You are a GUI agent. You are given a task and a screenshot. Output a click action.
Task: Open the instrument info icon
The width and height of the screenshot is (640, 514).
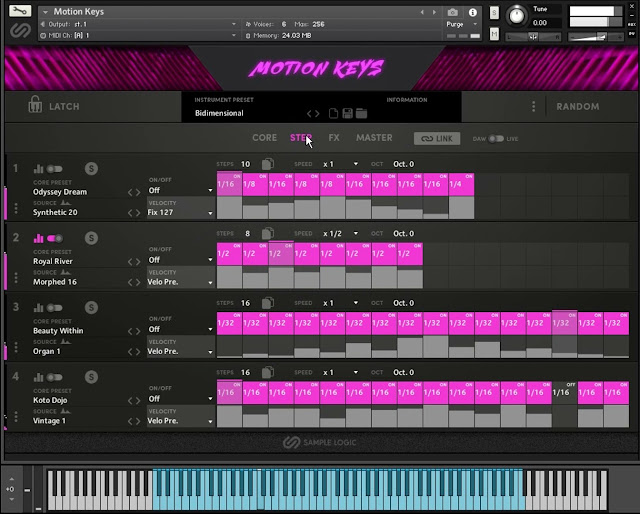(x=473, y=12)
